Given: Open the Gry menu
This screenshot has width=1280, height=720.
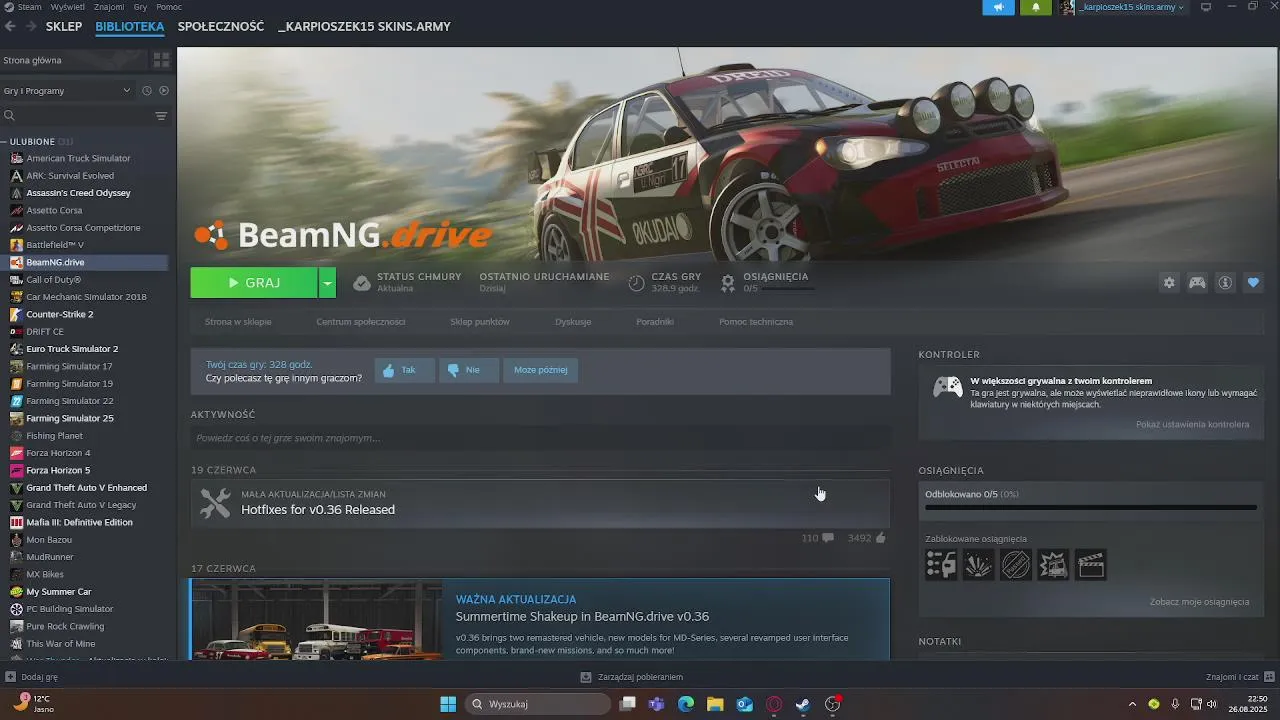Looking at the screenshot, I should click(141, 7).
